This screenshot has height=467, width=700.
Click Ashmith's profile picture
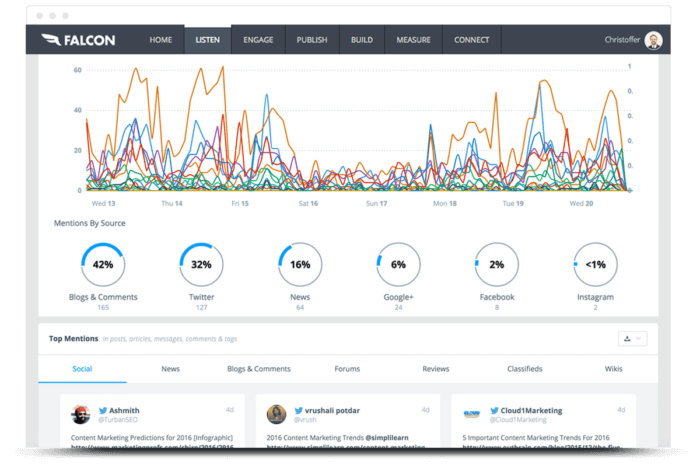pyautogui.click(x=81, y=414)
